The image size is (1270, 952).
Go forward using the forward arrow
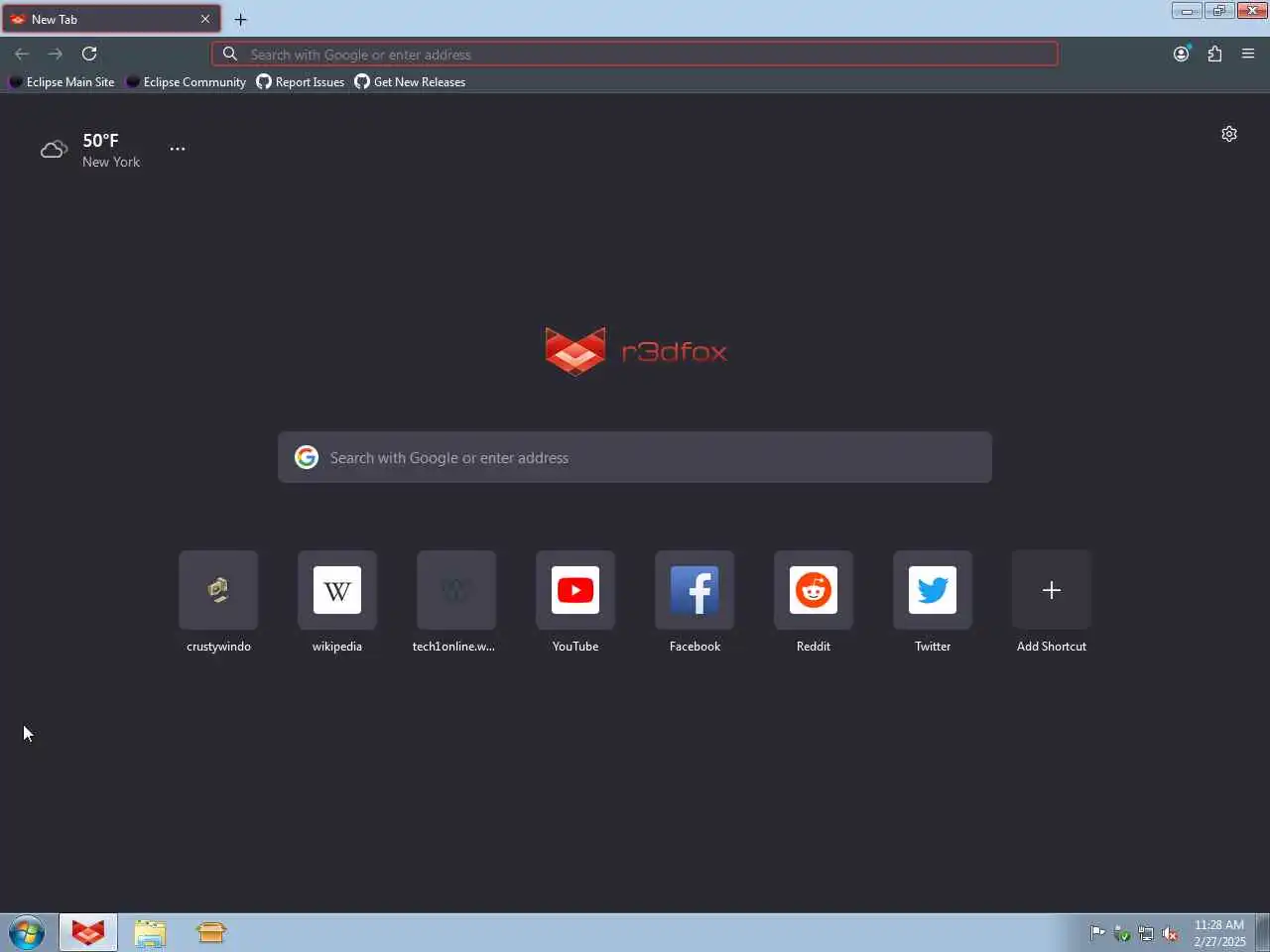pyautogui.click(x=56, y=54)
